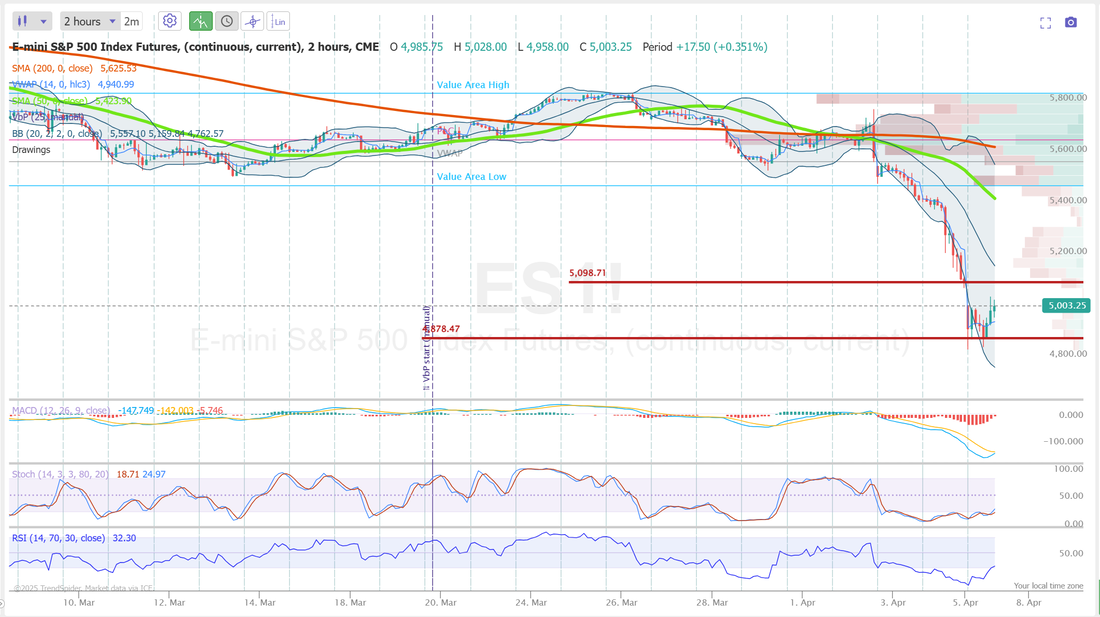Image resolution: width=1100 pixels, height=617 pixels.
Task: Click the 5,200.00 price axis label
Action: pos(1068,251)
